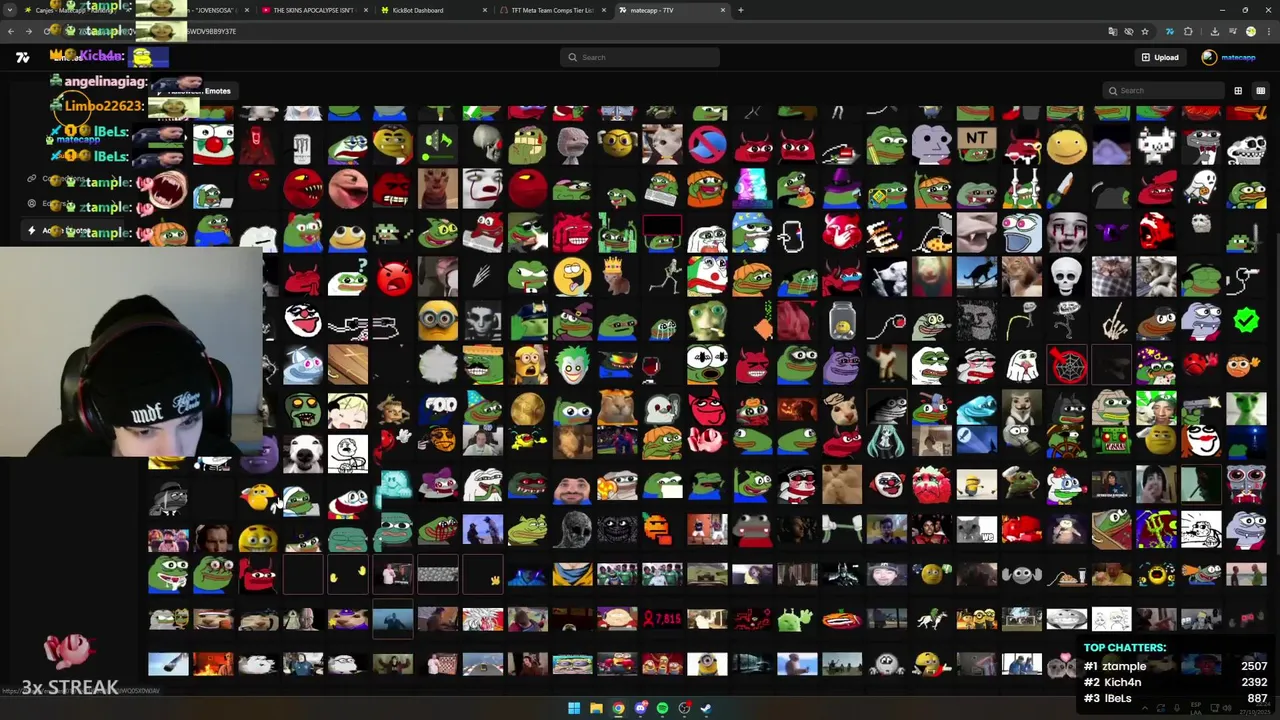
Task: Open the wine glass emote
Action: click(651, 368)
